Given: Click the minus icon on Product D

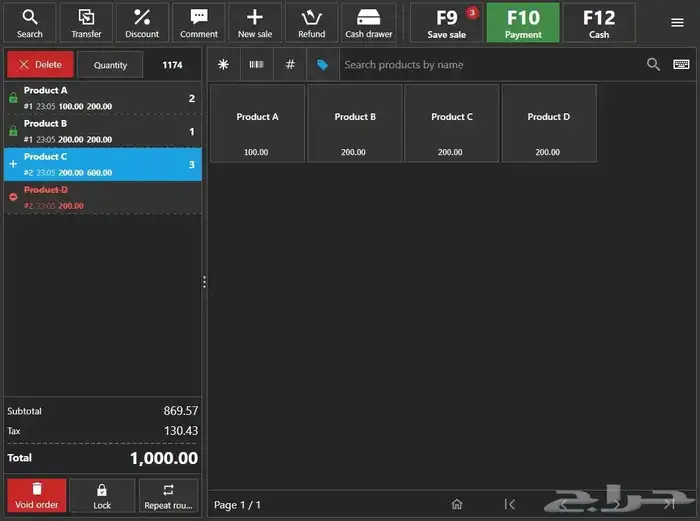Looking at the screenshot, I should [x=13, y=197].
